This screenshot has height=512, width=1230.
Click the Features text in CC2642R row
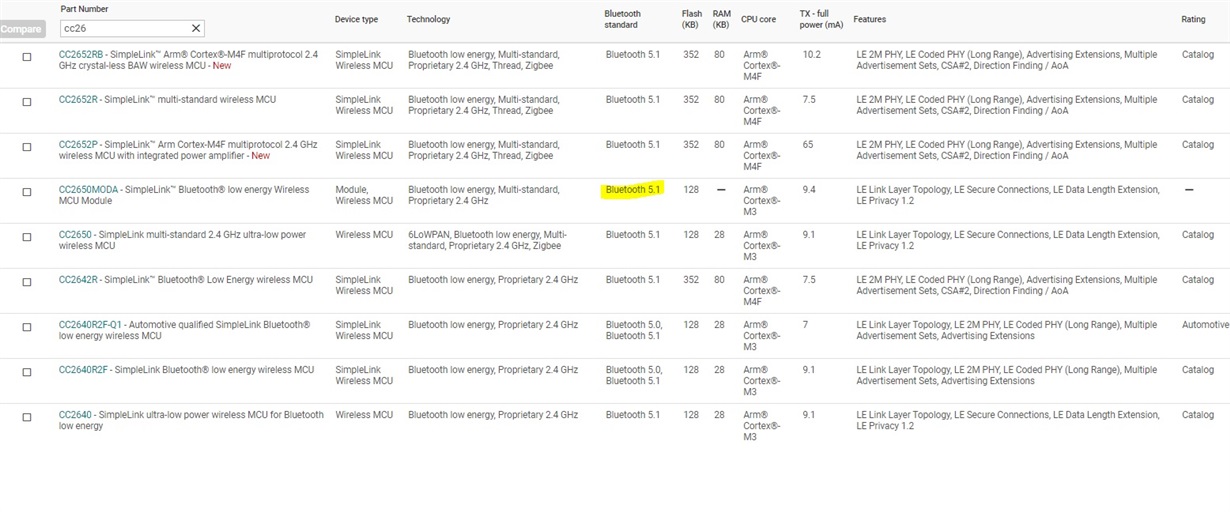pos(1007,285)
